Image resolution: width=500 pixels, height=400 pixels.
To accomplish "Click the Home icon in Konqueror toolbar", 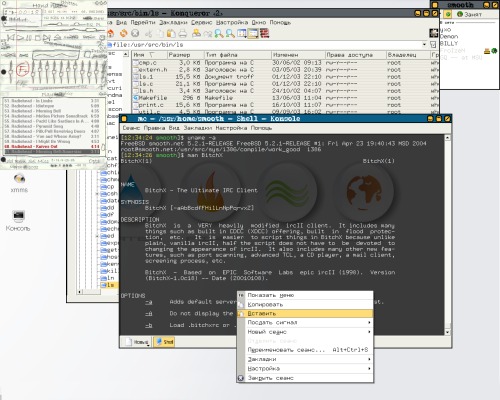I will (x=111, y=33).
